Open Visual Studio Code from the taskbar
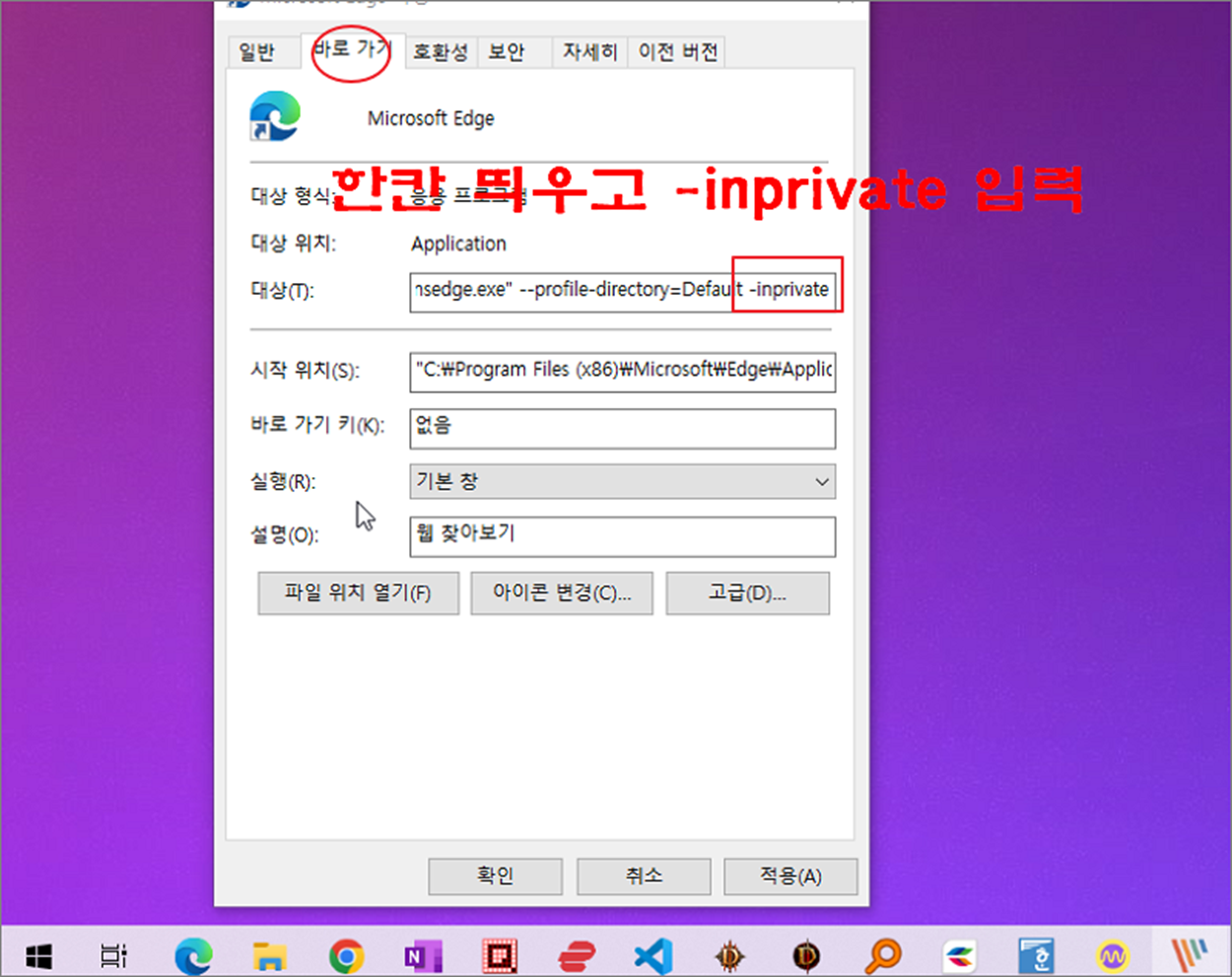The width and height of the screenshot is (1232, 977). tap(653, 955)
